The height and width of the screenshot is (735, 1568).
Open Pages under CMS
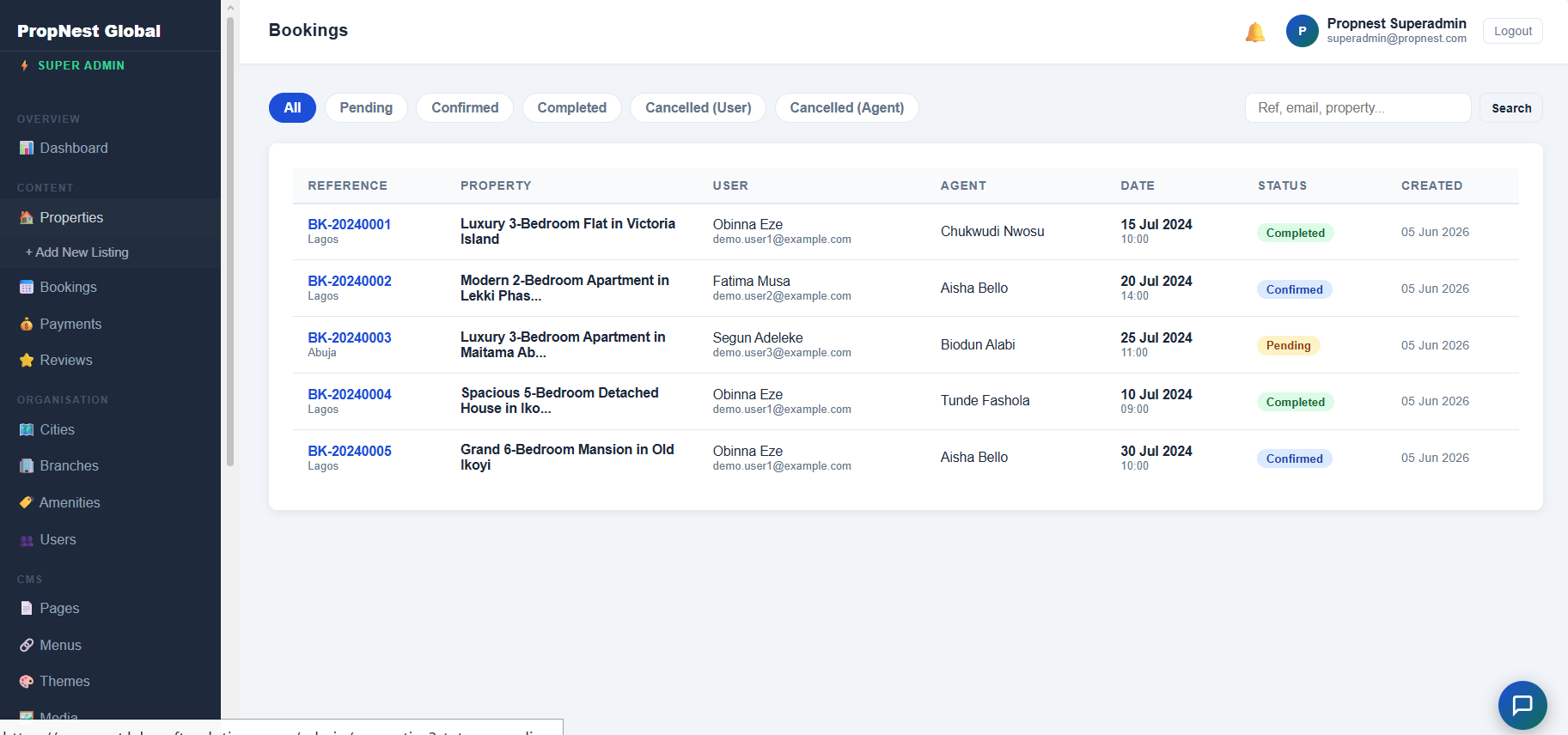[x=110, y=608]
